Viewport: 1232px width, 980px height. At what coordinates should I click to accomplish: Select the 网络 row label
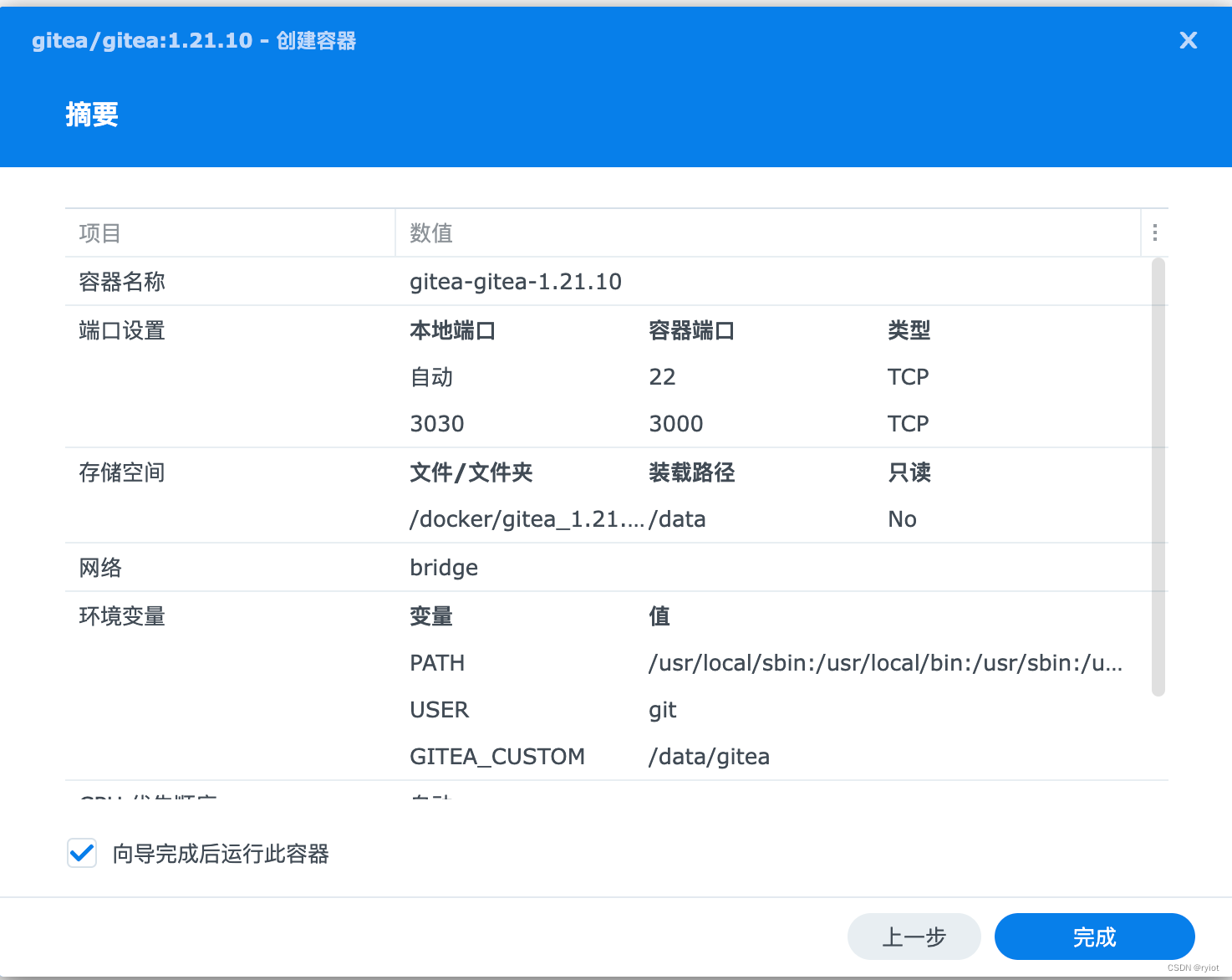pos(100,568)
